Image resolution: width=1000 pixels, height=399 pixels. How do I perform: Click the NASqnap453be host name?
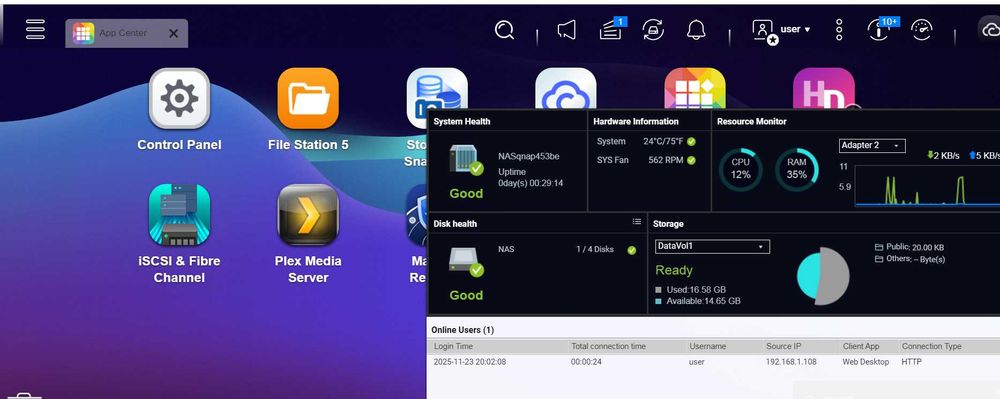(529, 157)
